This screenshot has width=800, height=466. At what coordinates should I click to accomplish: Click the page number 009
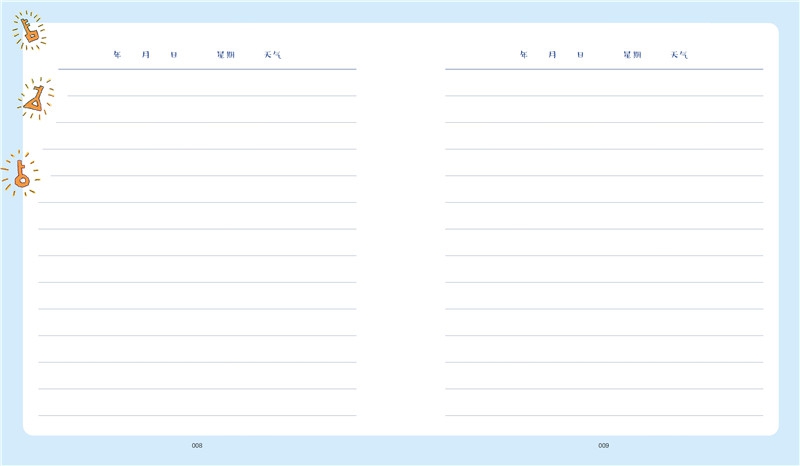[x=604, y=446]
